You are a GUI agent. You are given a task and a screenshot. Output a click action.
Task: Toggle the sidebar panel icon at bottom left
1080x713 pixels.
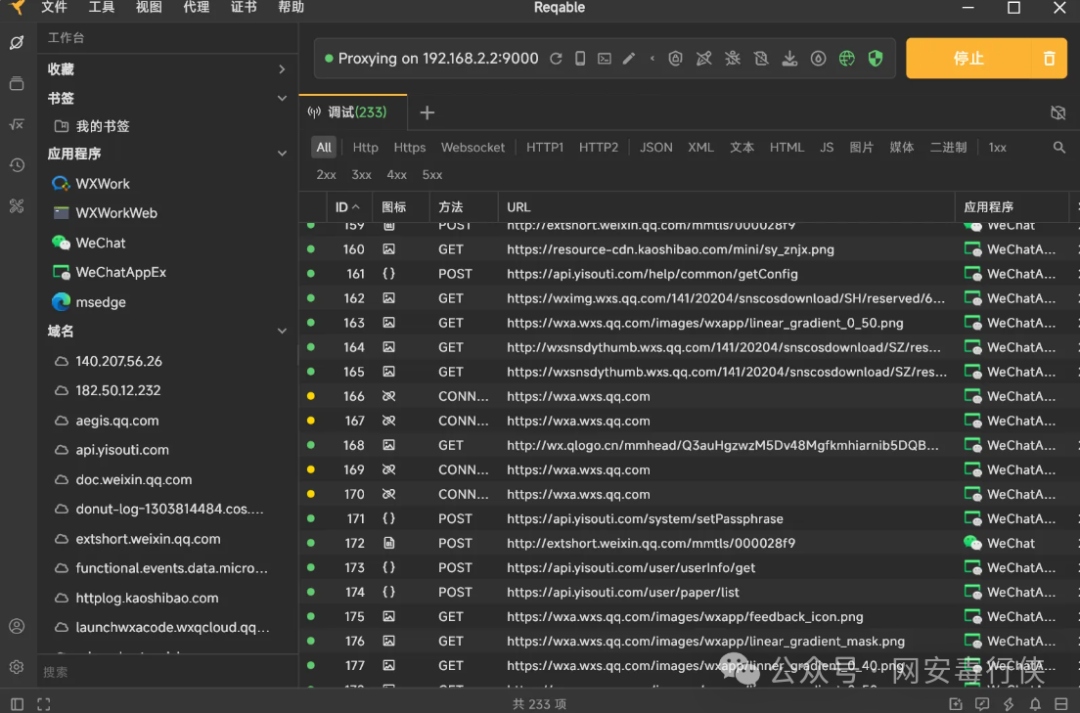pos(17,704)
